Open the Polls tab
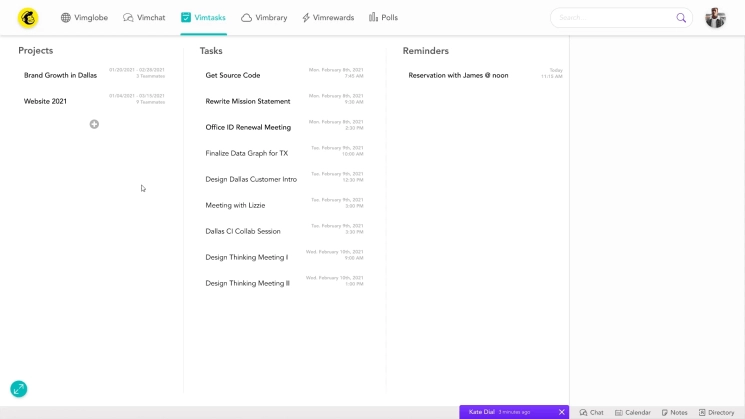The height and width of the screenshot is (419, 745). (x=383, y=18)
